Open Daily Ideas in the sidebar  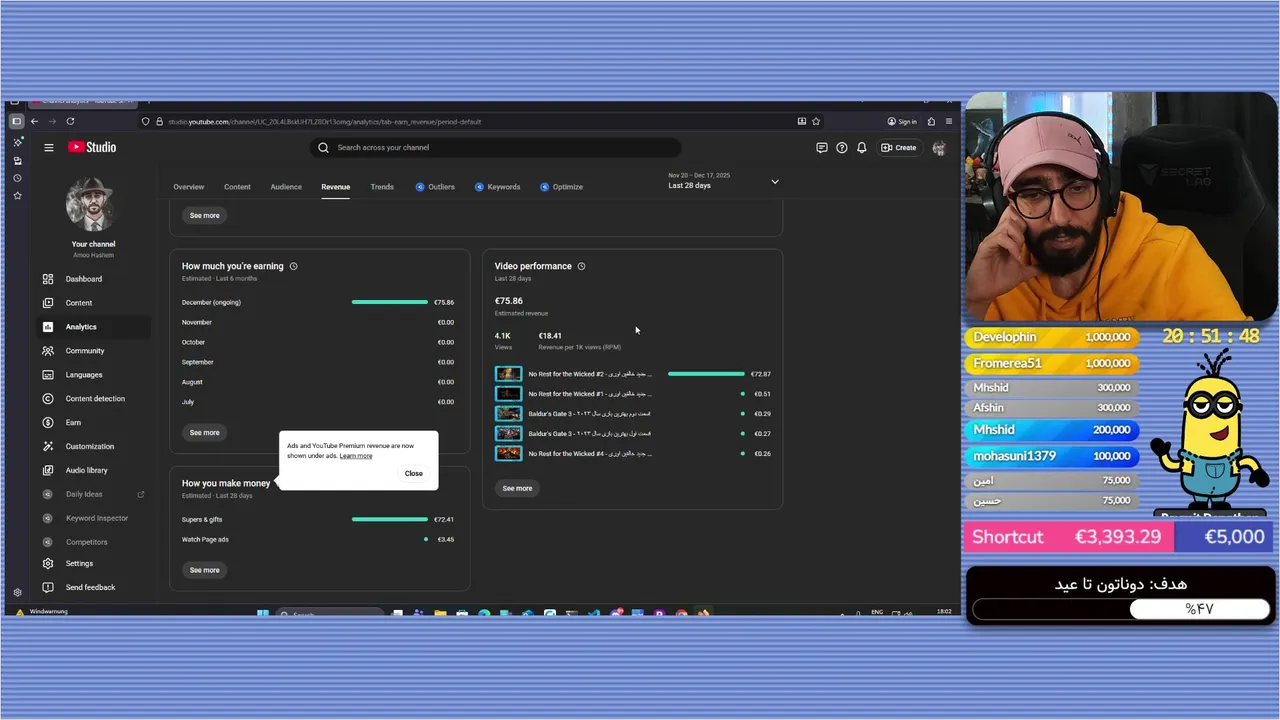pyautogui.click(x=91, y=494)
